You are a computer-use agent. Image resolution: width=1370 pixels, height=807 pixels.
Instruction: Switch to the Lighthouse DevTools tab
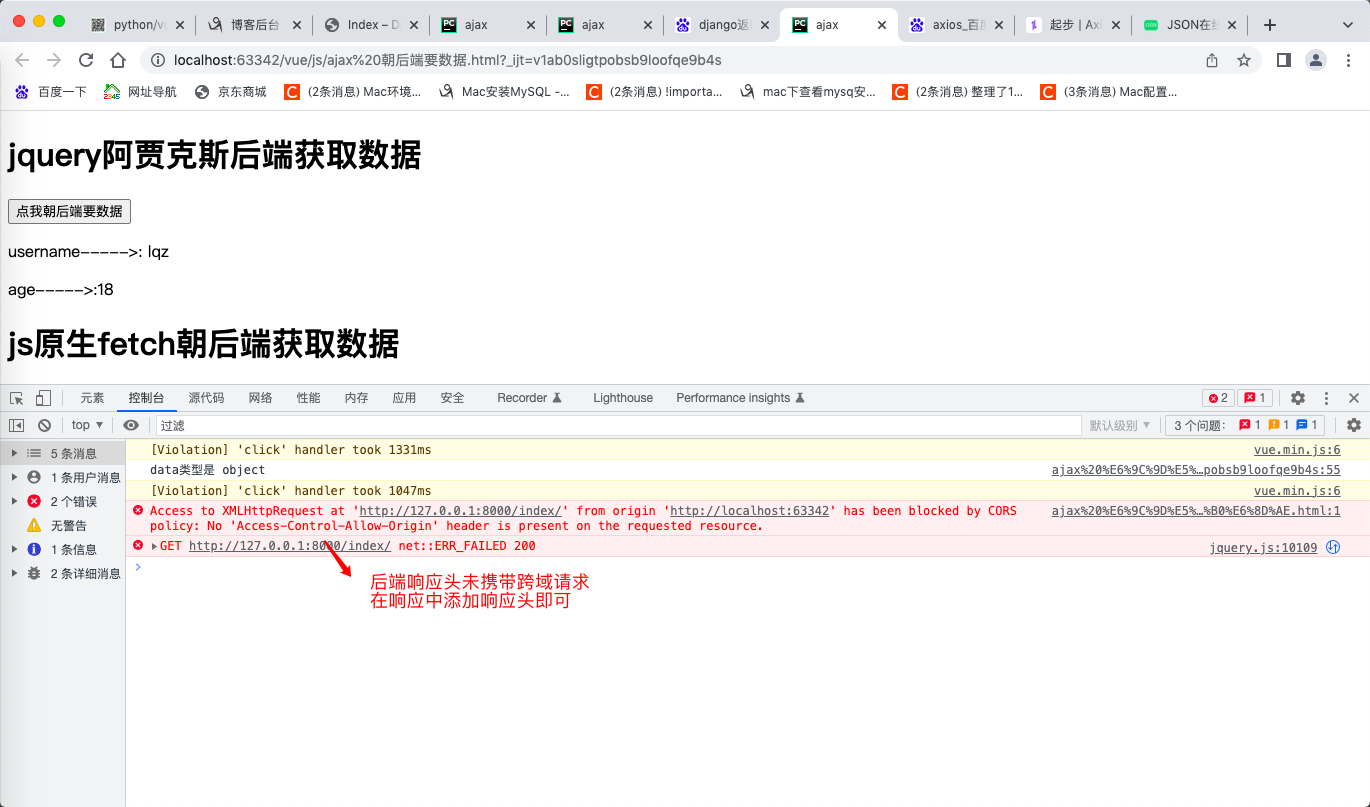[623, 398]
